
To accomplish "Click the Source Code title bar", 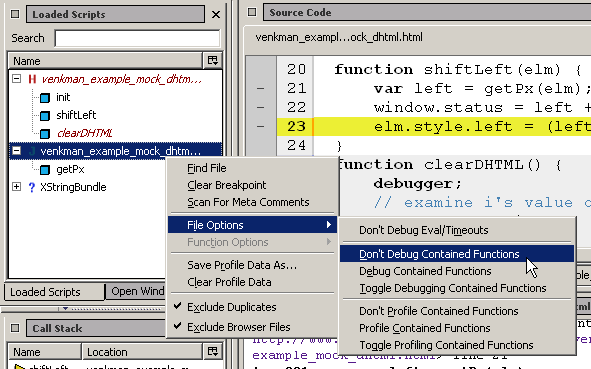I will (x=426, y=12).
